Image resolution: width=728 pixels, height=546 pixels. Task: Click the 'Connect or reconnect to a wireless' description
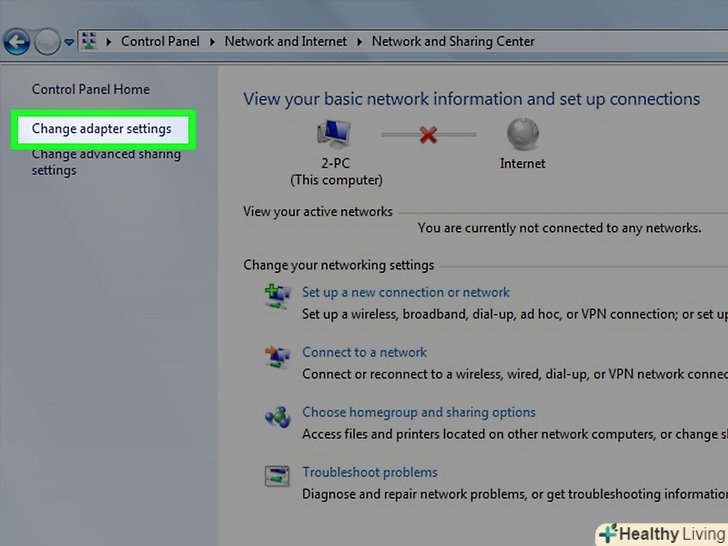tap(515, 374)
